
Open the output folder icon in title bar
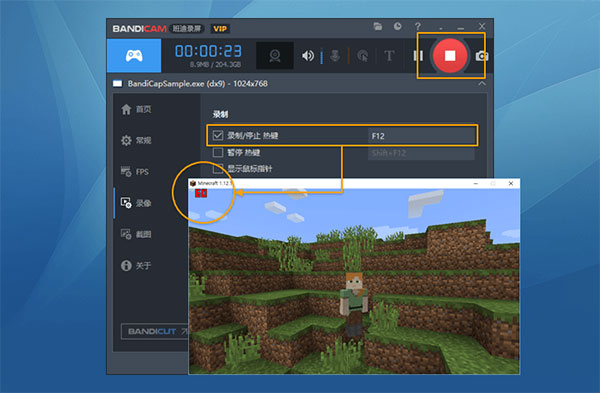(x=378, y=26)
